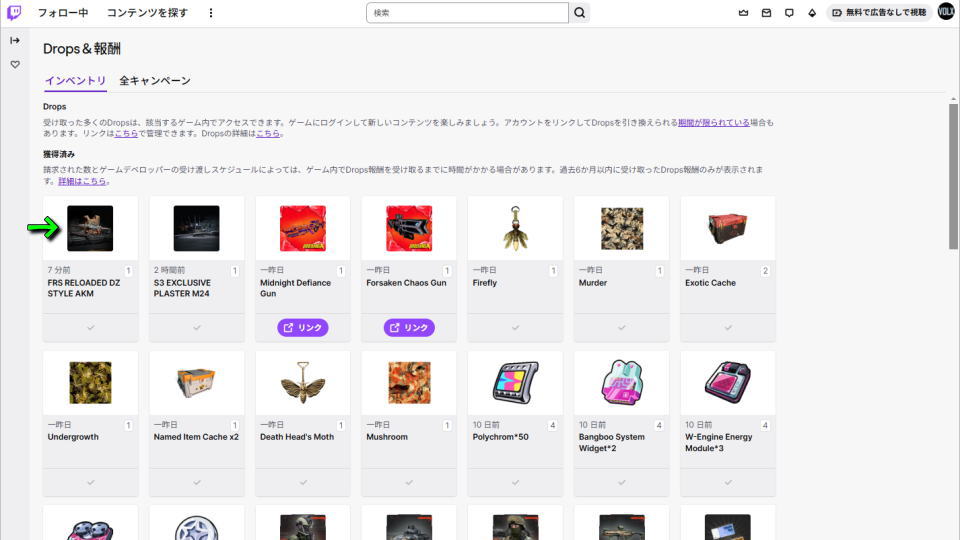The height and width of the screenshot is (540, 960).
Task: Select the W-Engine Energy Module*3 image
Action: [x=727, y=383]
